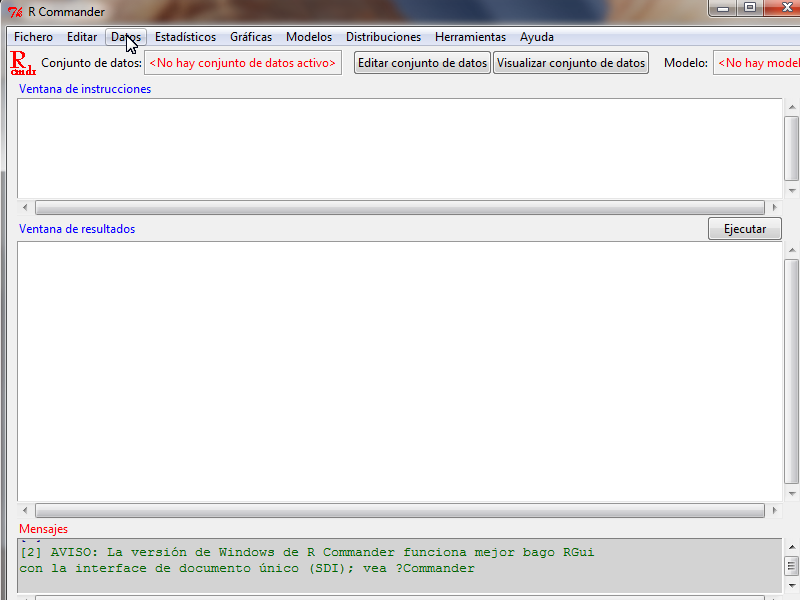Click results window scroll down arrow
800x600 pixels.
coord(792,494)
